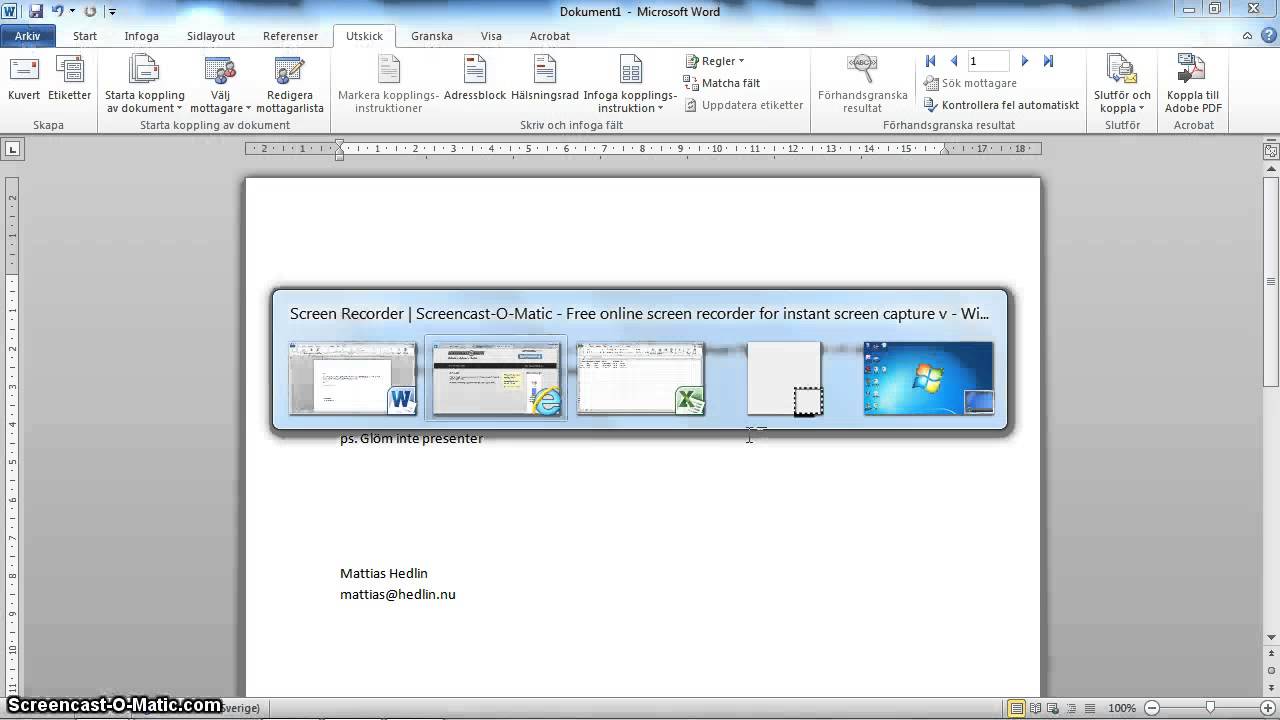This screenshot has height=720, width=1280.
Task: Click Koppla till Adobe PDF
Action: [1192, 85]
